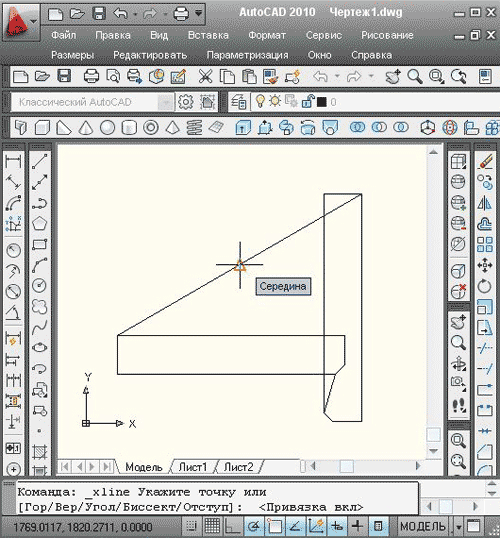Open redo dropdown arrow in Standard toolbar

point(371,76)
